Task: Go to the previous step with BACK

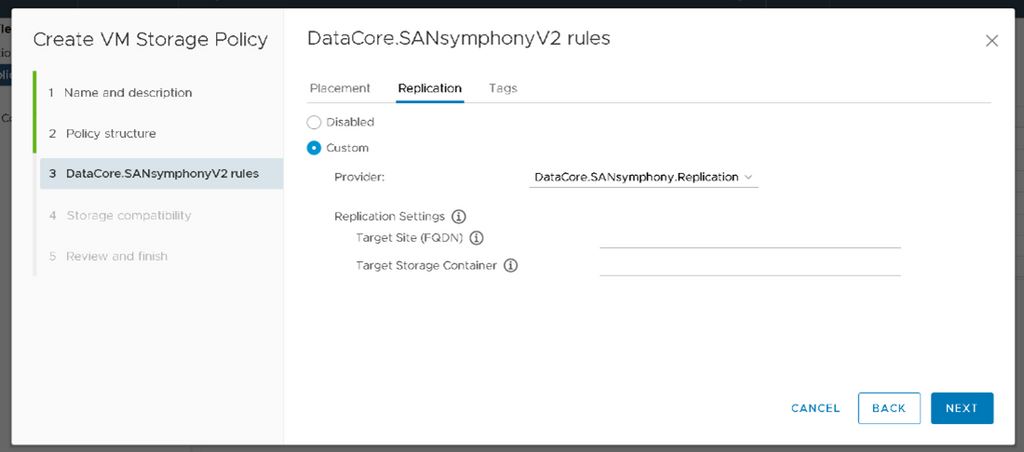Action: [888, 408]
